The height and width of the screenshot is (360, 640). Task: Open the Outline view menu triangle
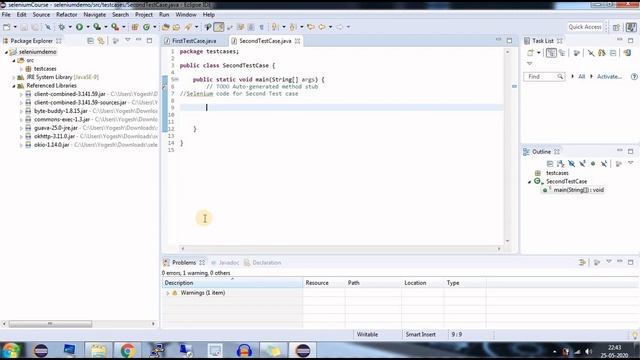pos(631,163)
